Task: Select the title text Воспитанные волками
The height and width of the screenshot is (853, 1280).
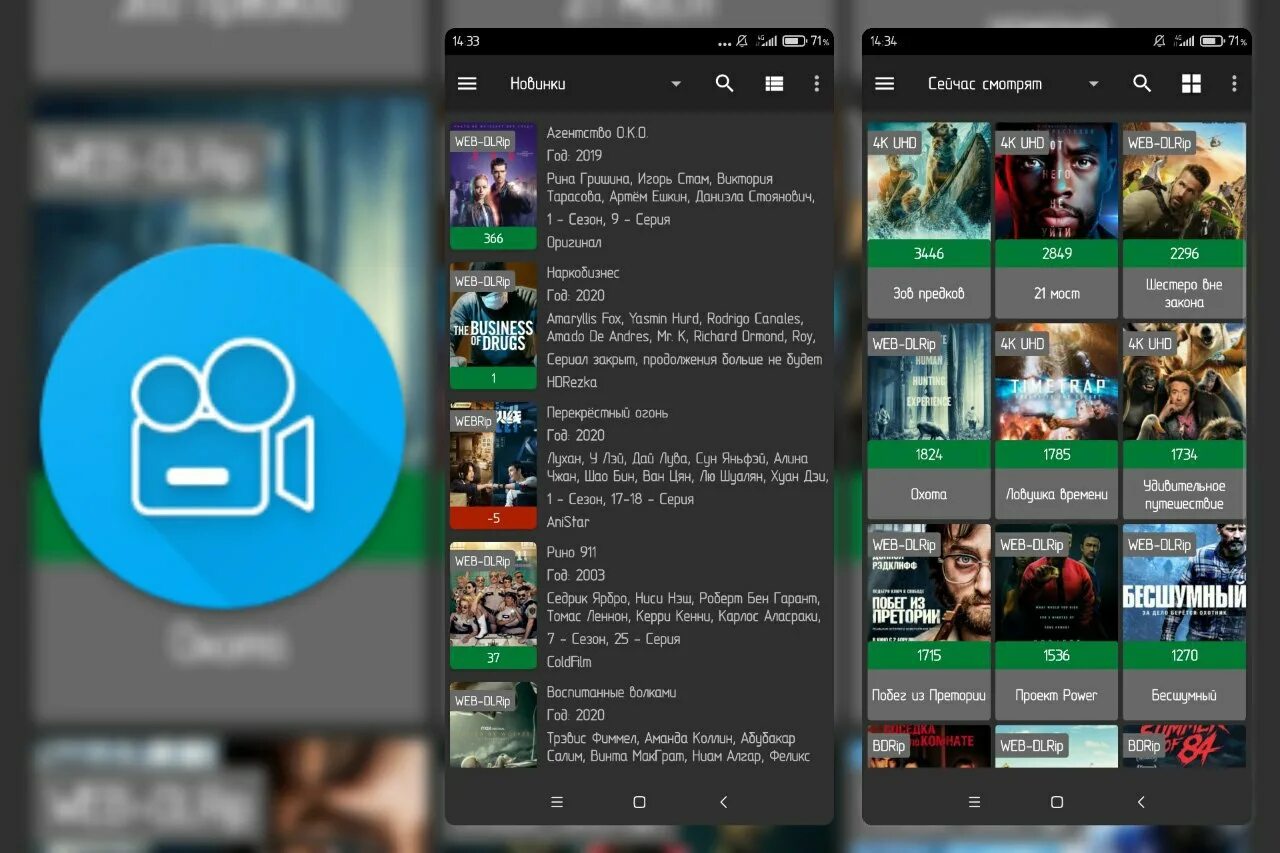Action: [x=611, y=692]
